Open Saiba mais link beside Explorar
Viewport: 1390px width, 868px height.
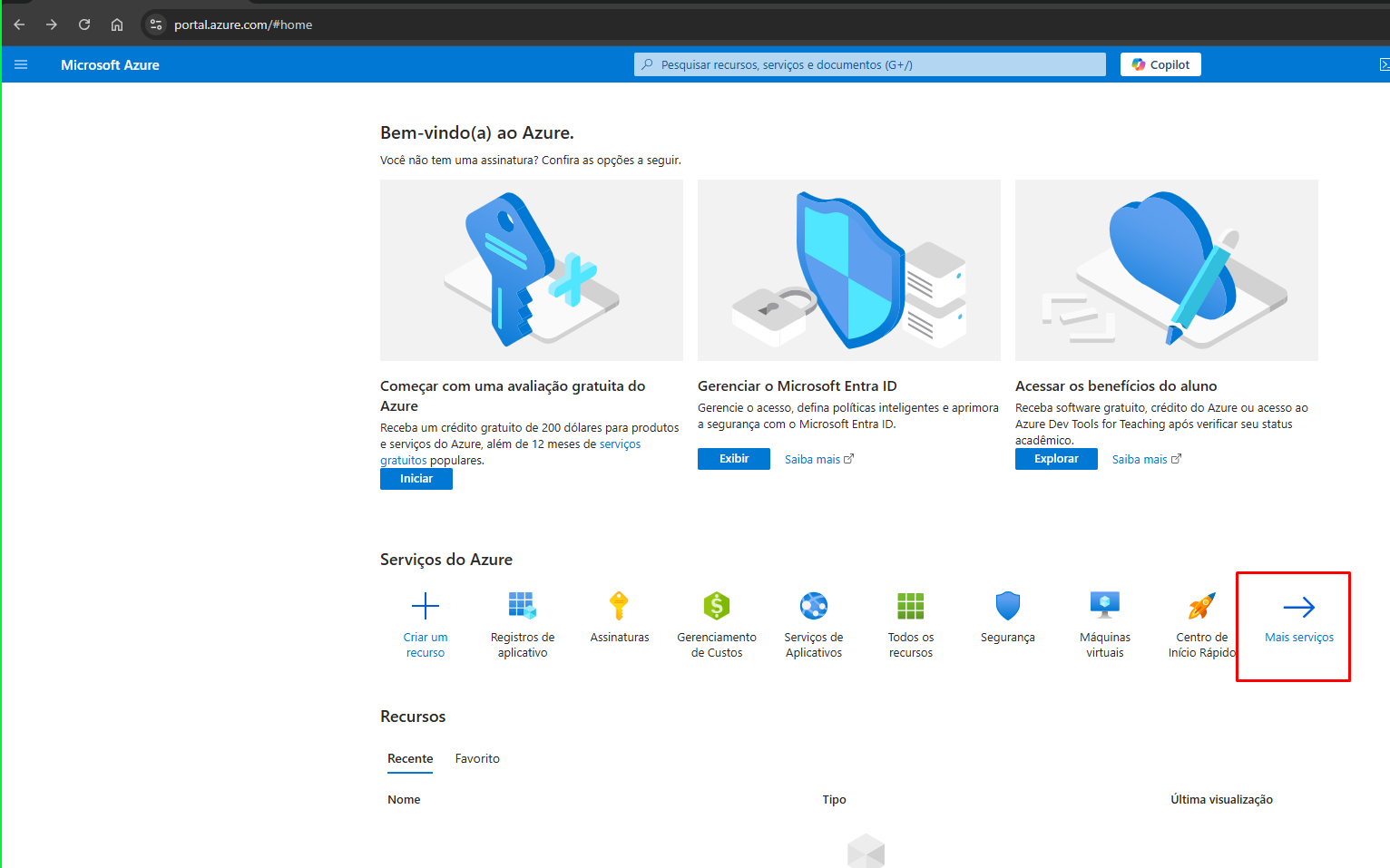click(x=1147, y=459)
